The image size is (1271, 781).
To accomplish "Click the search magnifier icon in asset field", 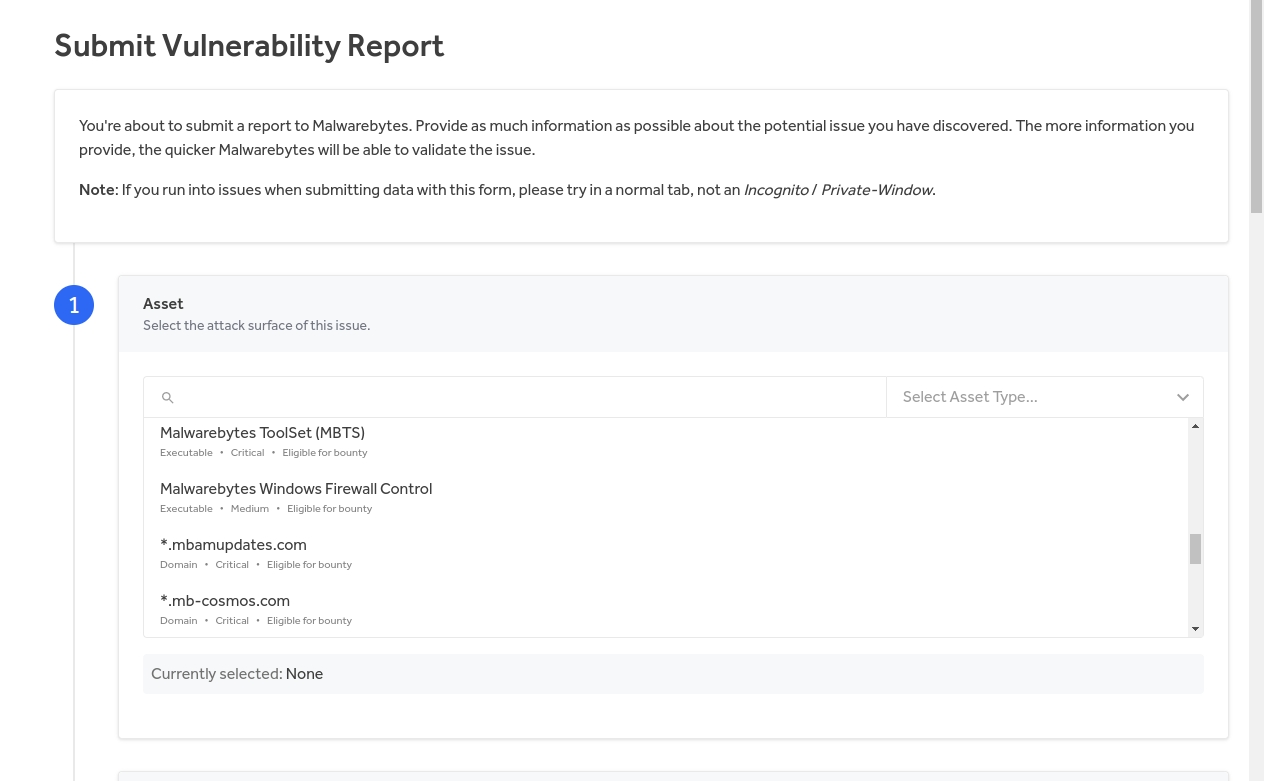I will pos(168,398).
